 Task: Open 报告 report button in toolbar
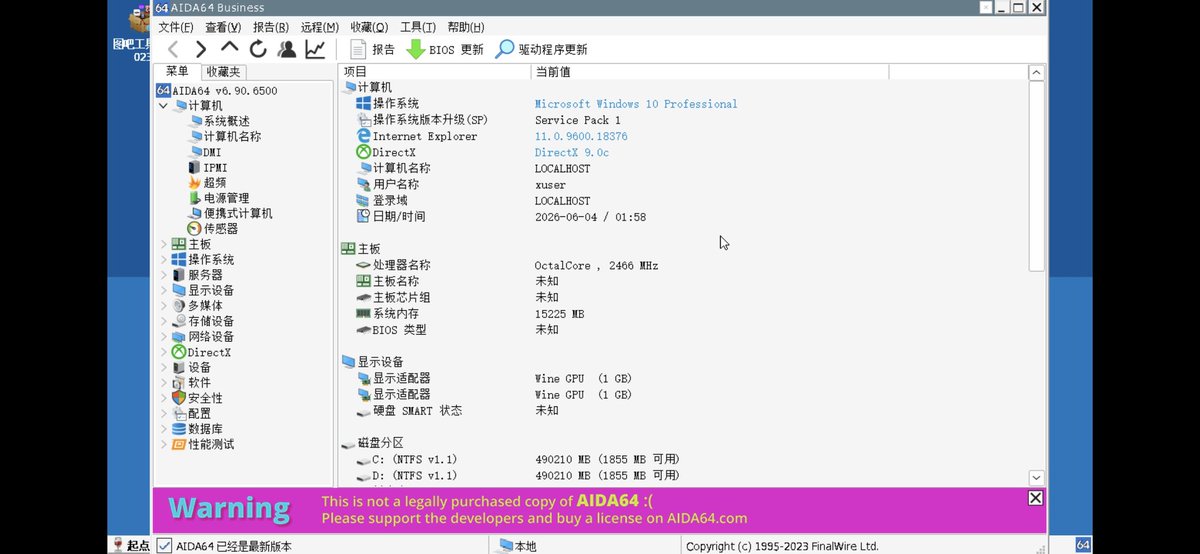coord(372,49)
